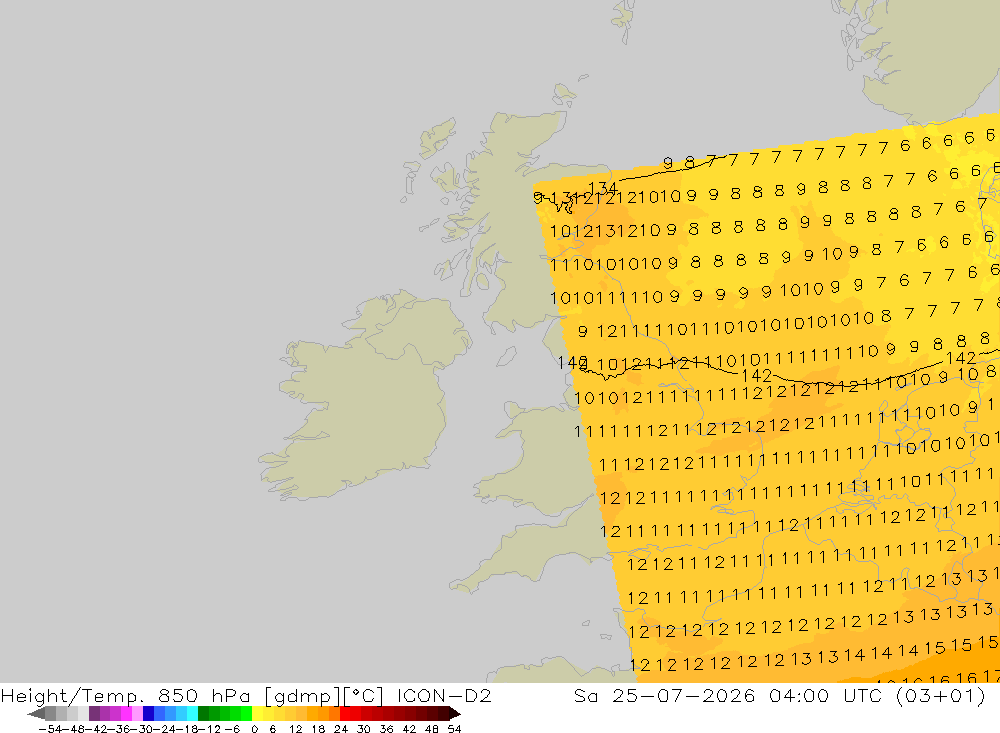Click the '36' color scale label
This screenshot has height=733, width=1000.
[x=386, y=729]
